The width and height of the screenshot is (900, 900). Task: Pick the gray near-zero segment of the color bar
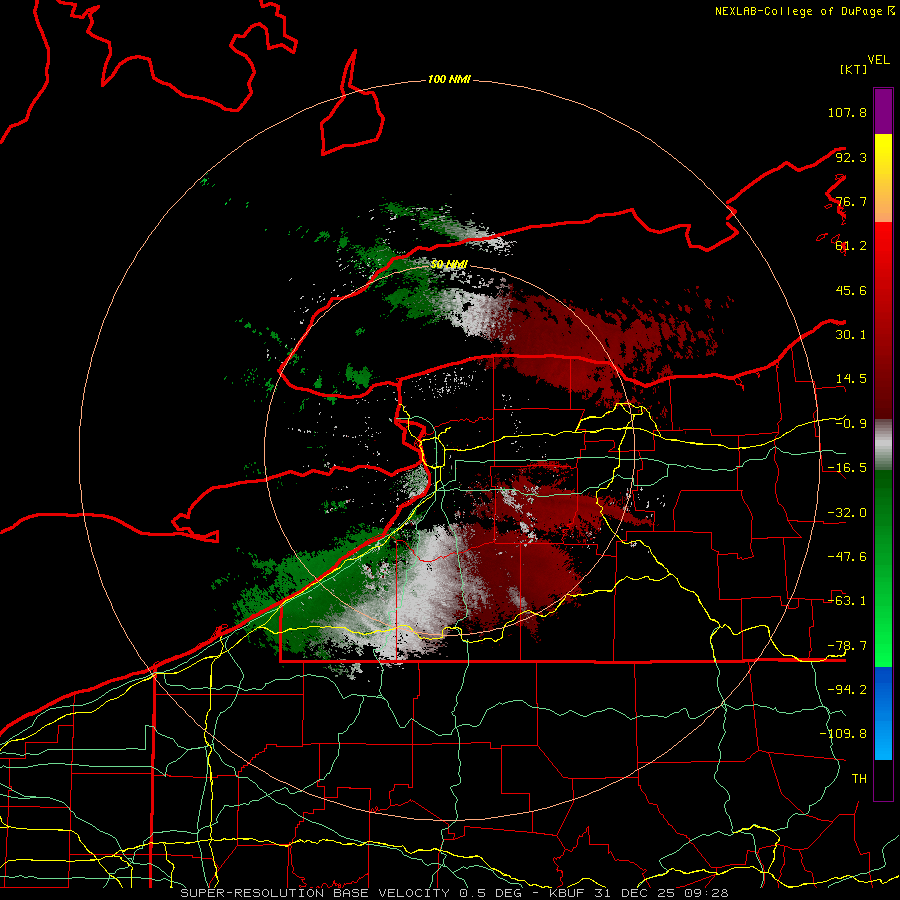(x=883, y=445)
